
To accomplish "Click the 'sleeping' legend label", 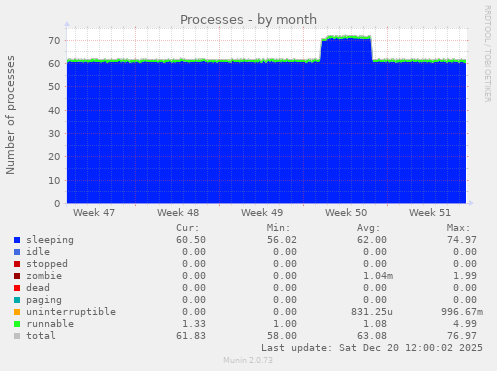I will point(50,240).
